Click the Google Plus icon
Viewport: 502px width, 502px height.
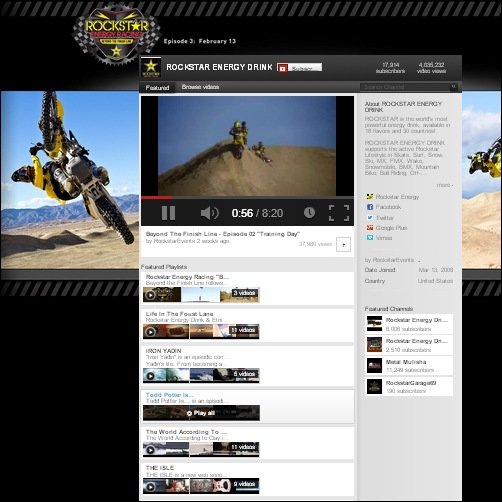coord(370,228)
